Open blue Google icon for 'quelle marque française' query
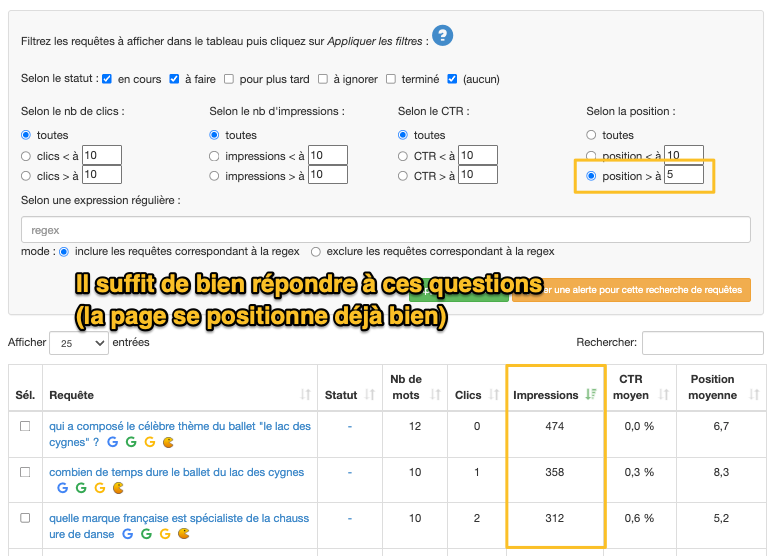This screenshot has width=775, height=556. [x=128, y=534]
